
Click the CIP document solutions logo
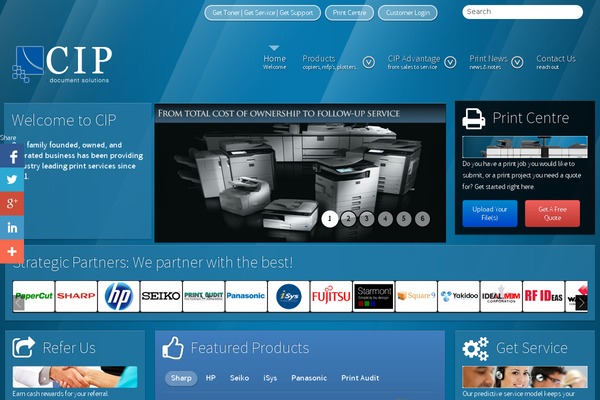62,64
